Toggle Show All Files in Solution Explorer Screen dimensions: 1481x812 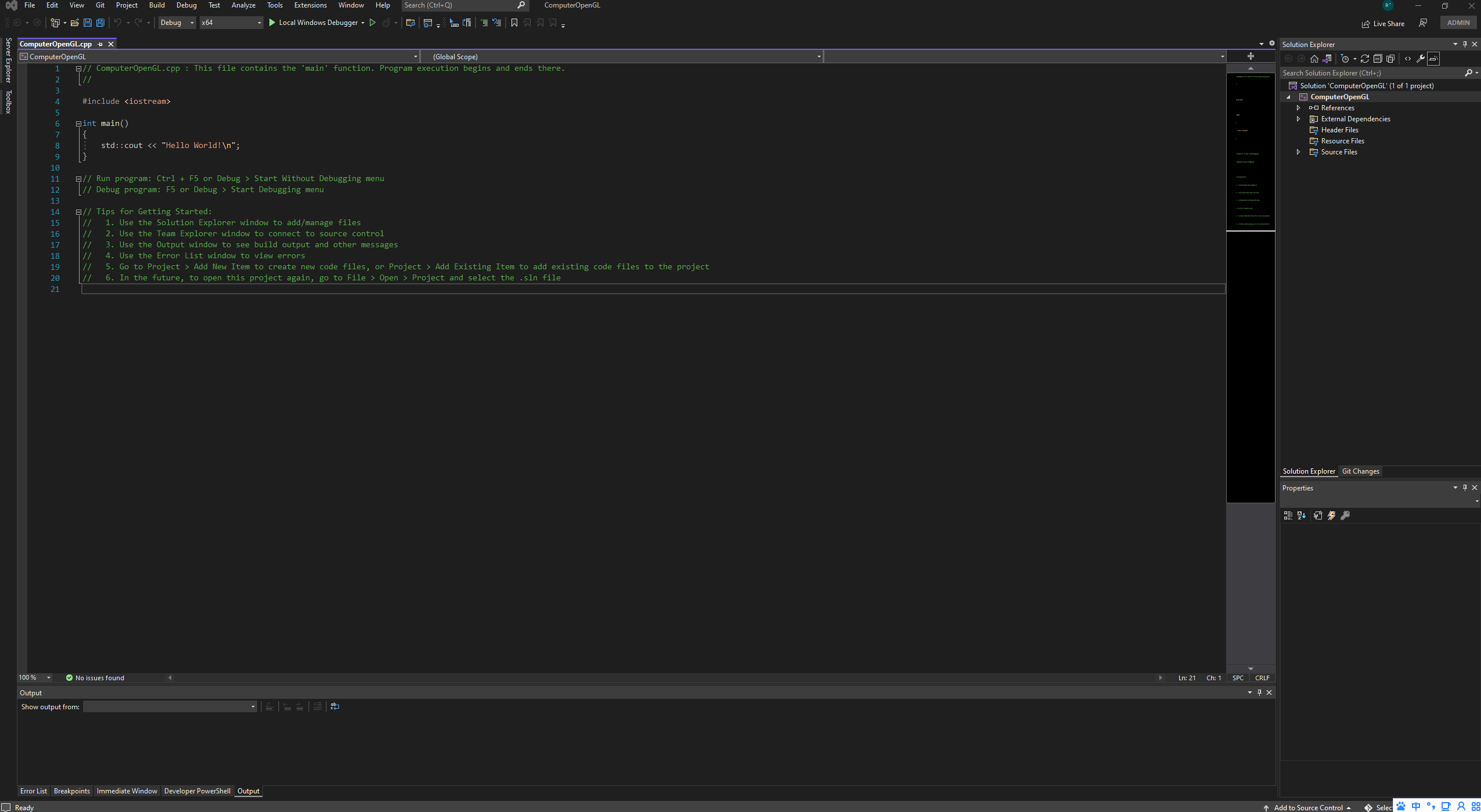1390,59
